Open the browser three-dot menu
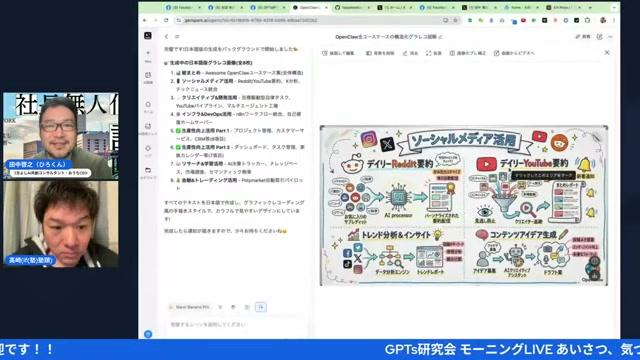The image size is (640, 360). point(613,20)
